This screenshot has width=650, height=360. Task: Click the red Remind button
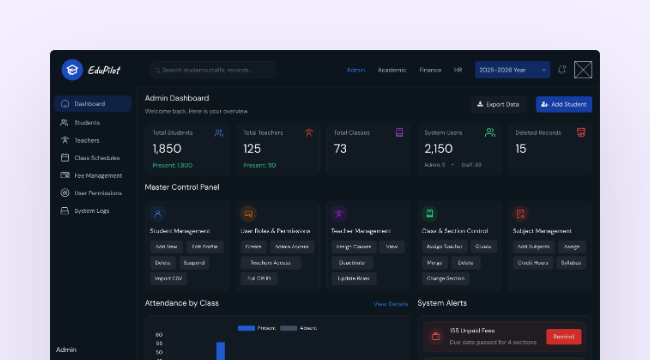pos(564,336)
